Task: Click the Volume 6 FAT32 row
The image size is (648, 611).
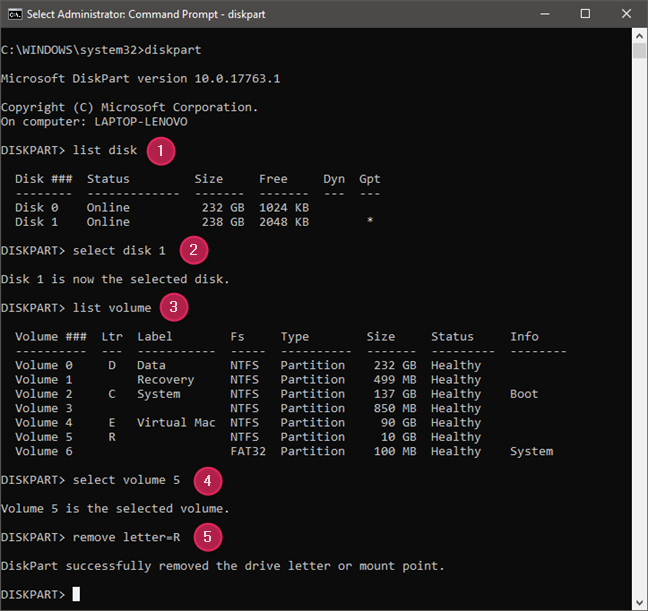Action: tap(280, 451)
